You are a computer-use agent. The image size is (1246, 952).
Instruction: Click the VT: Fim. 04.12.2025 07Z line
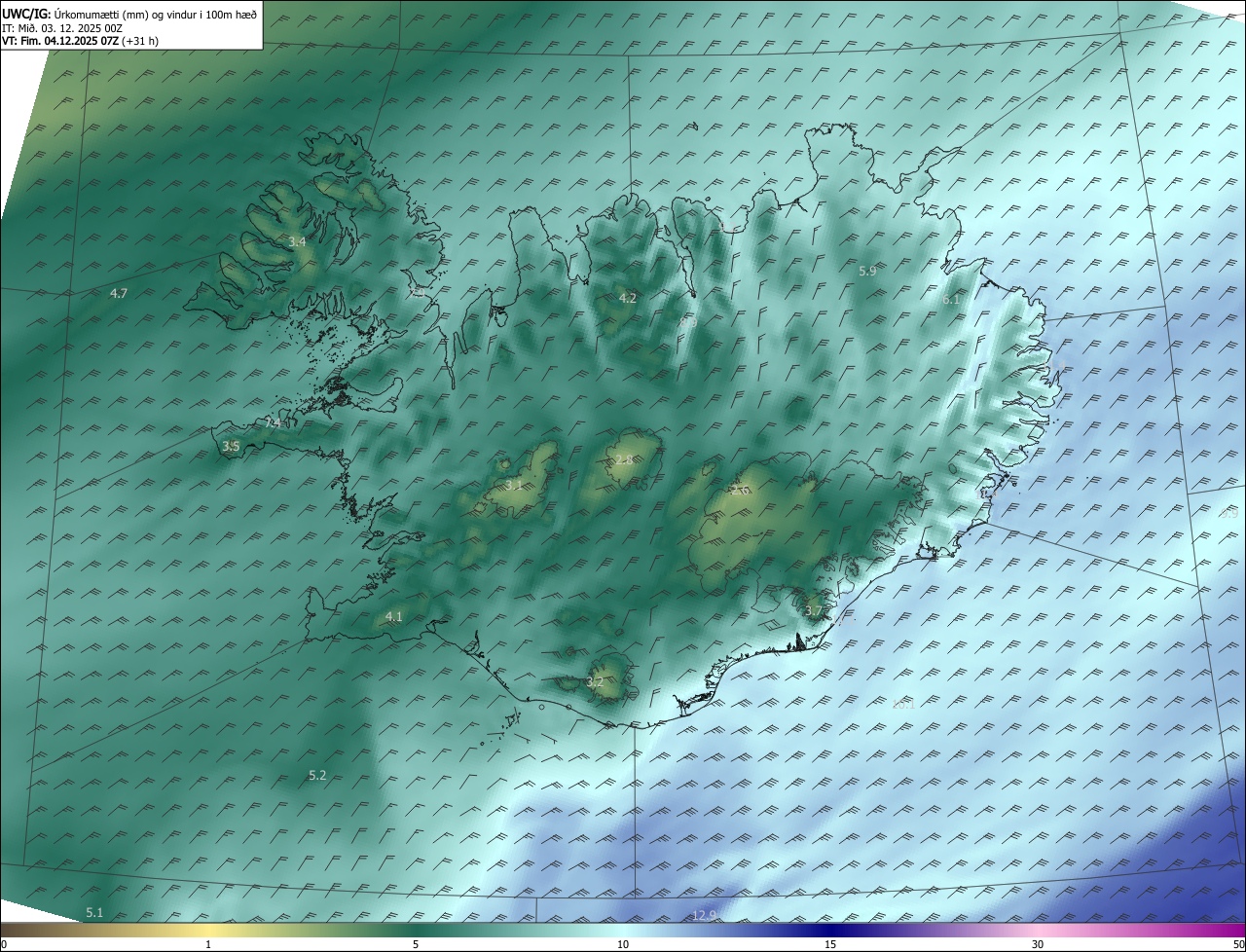click(80, 41)
